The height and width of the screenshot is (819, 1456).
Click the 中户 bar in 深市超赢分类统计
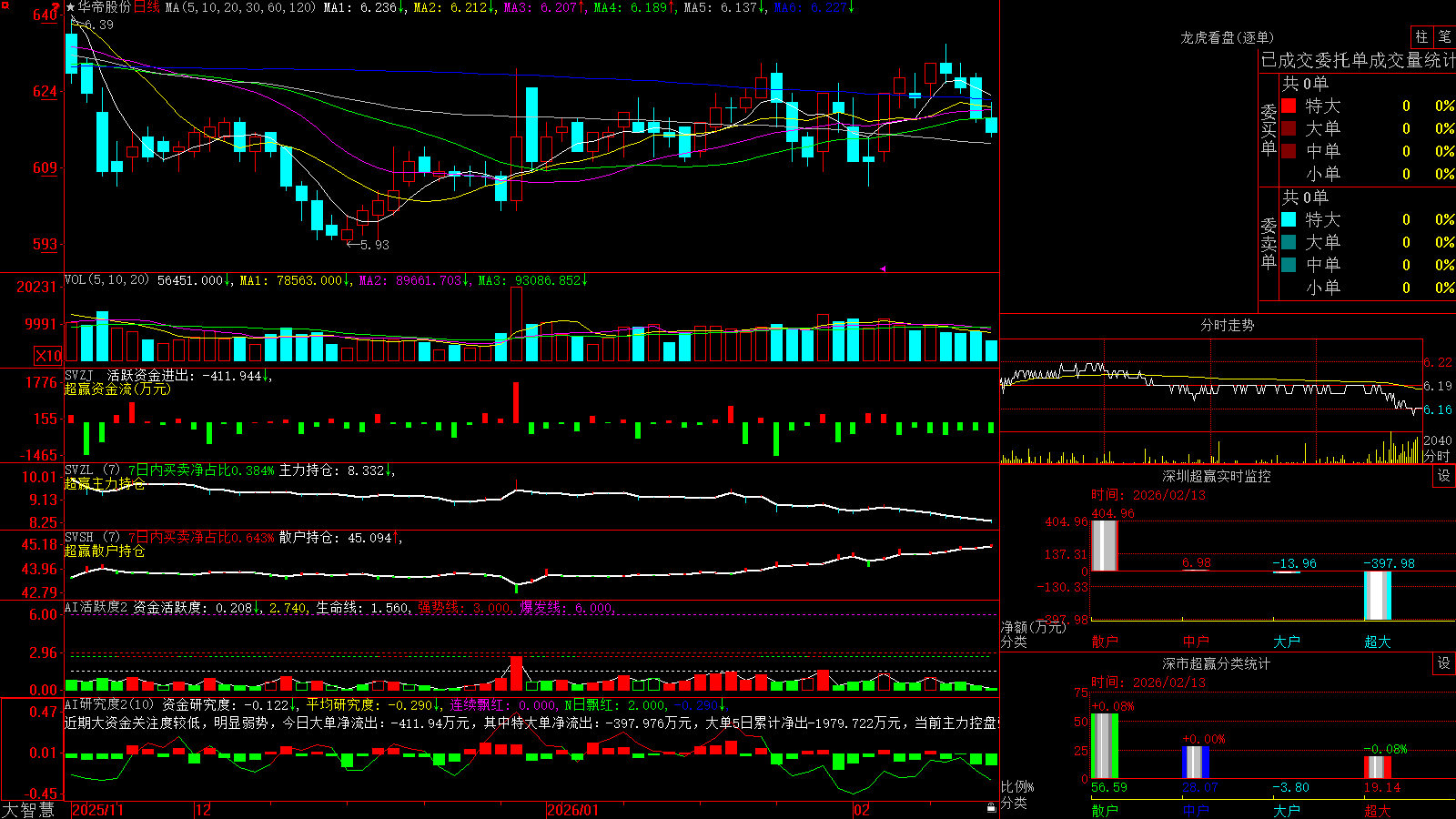pos(1196,763)
